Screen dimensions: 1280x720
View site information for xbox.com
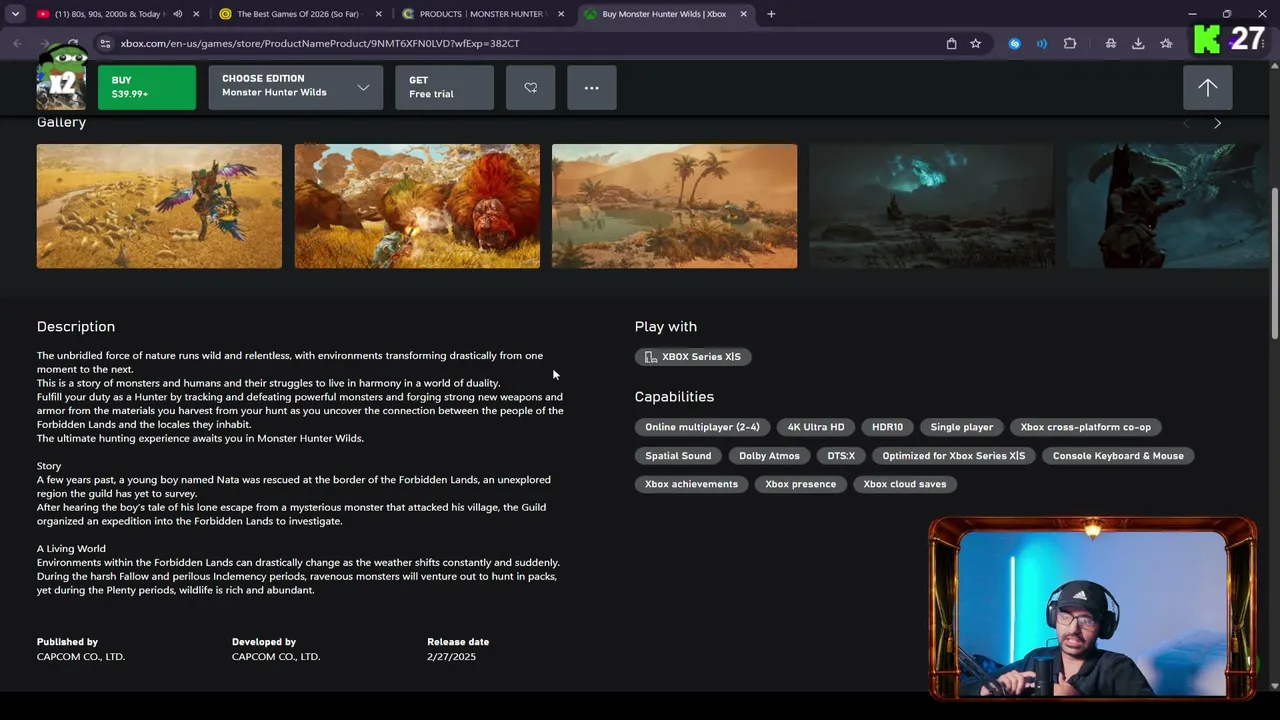[x=105, y=43]
